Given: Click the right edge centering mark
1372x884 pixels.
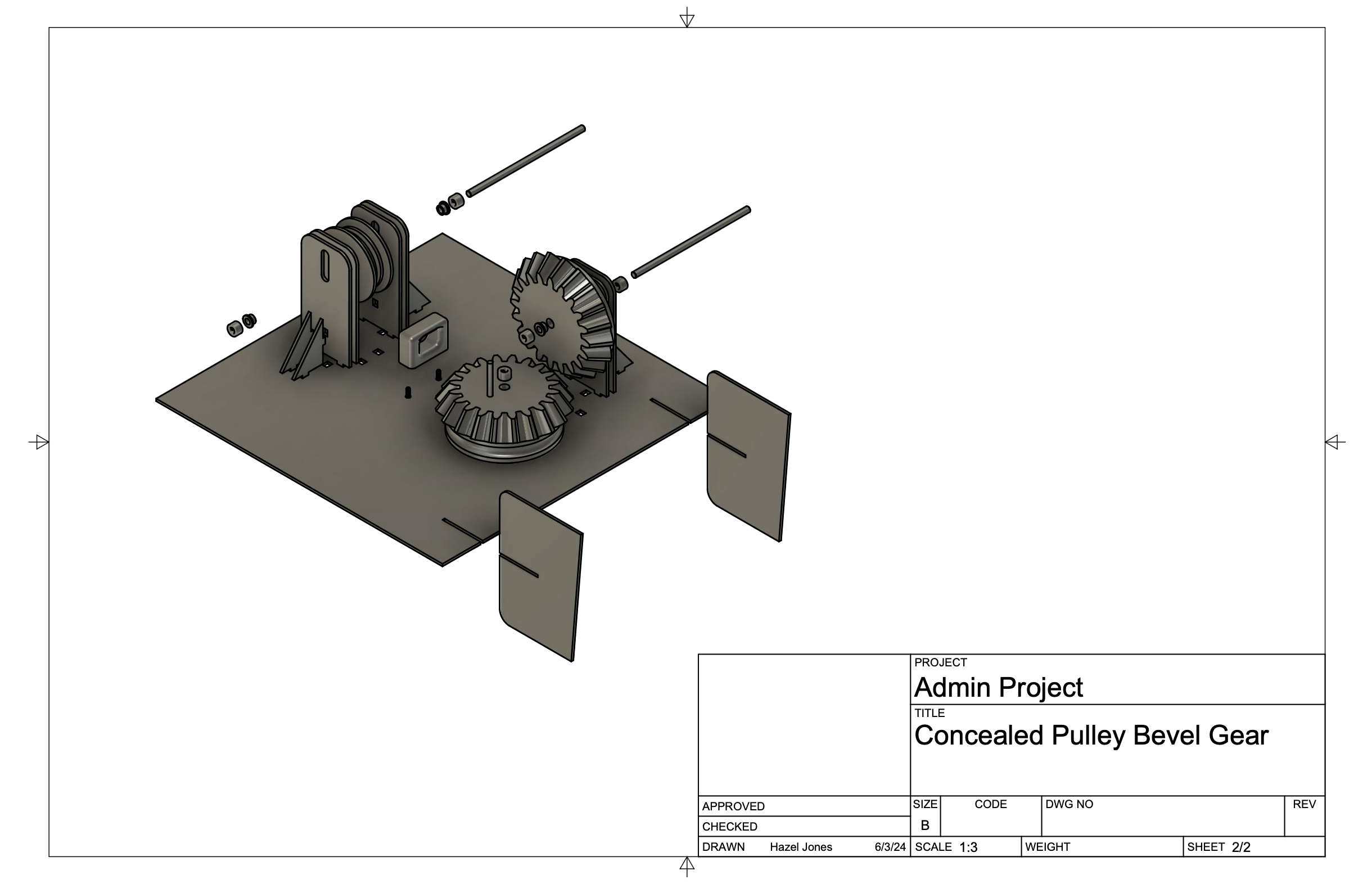Looking at the screenshot, I should pos(1334,442).
